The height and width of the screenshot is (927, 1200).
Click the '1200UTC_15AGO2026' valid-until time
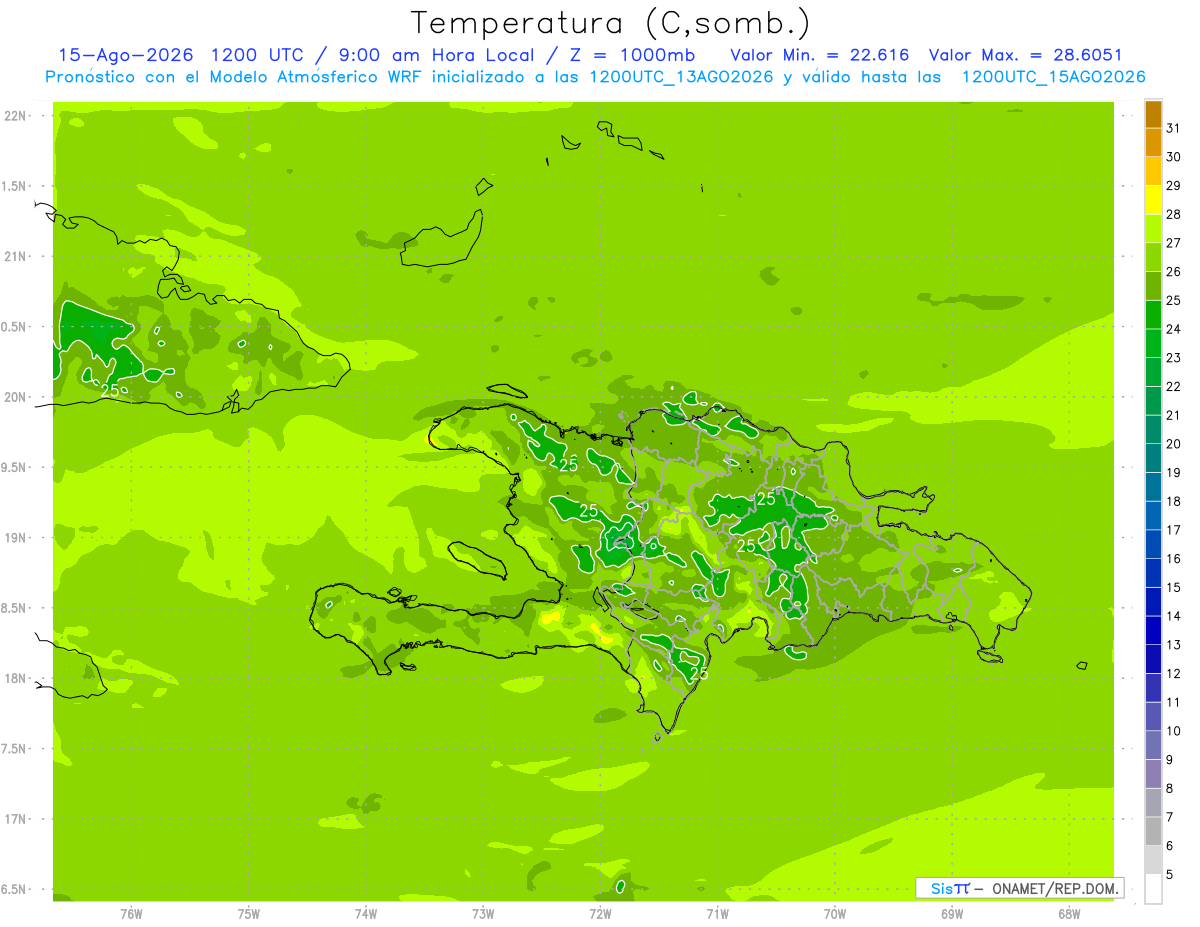(x=1053, y=77)
